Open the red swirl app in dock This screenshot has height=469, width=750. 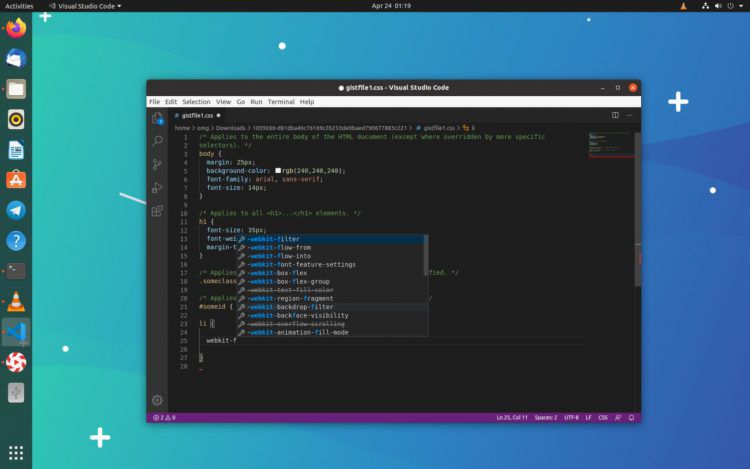point(16,362)
